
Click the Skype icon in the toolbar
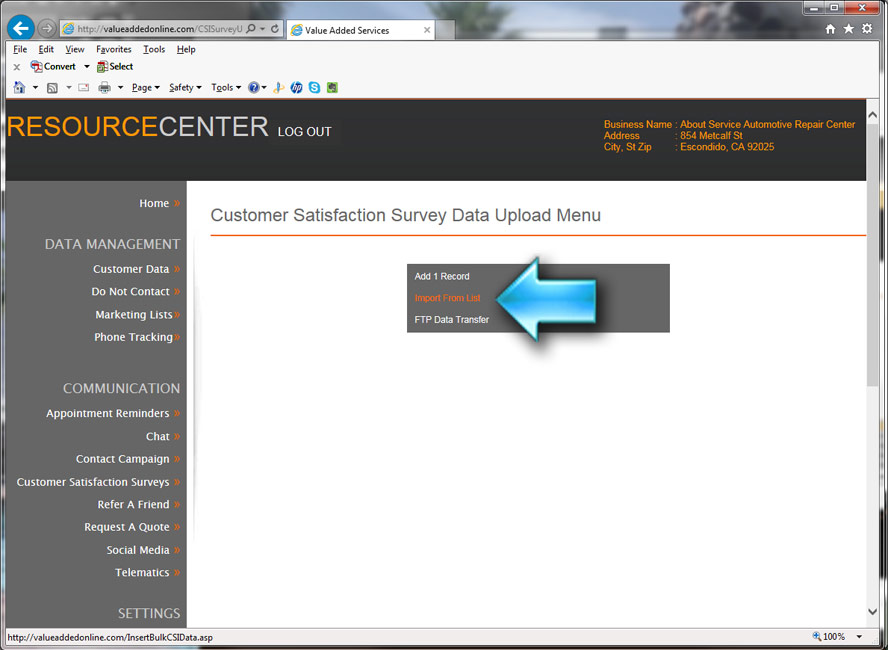(x=314, y=88)
